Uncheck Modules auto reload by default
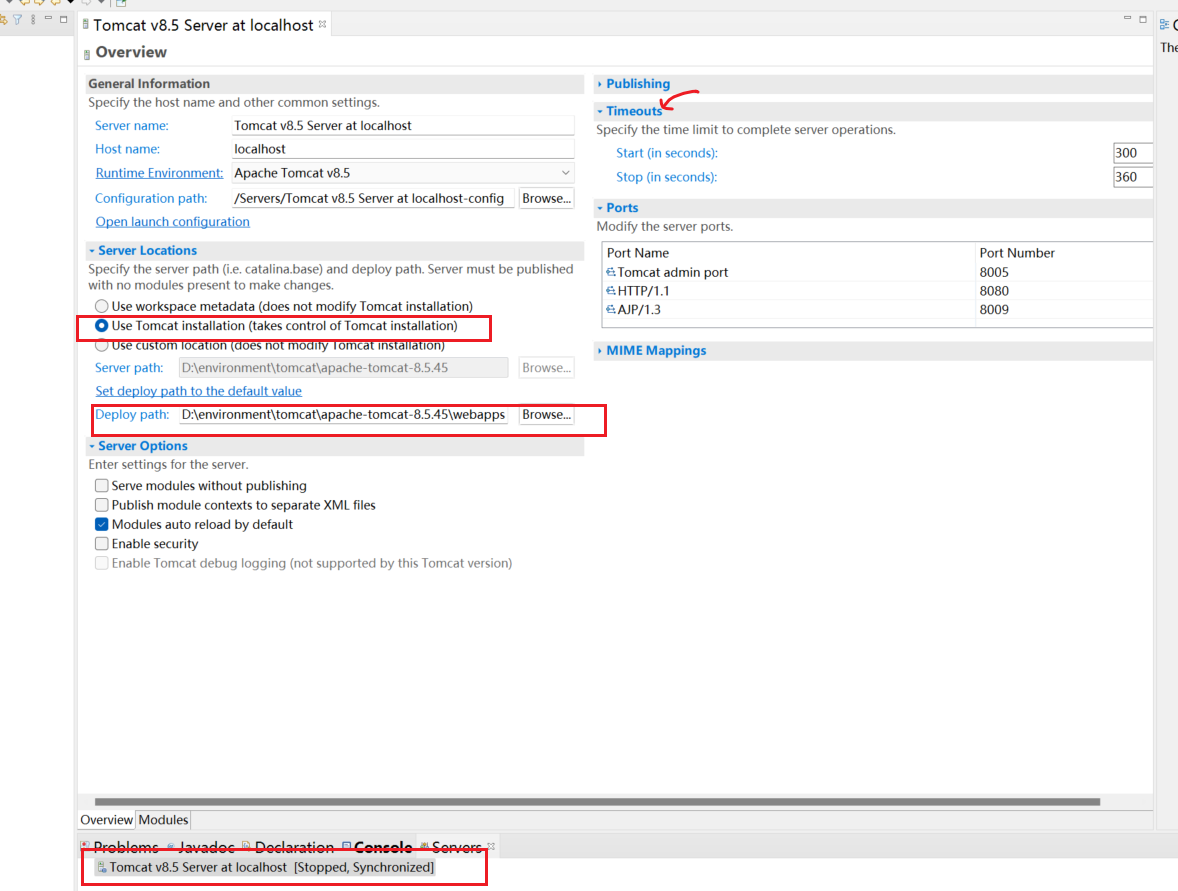Screen dimensions: 1178x891 tap(101, 524)
